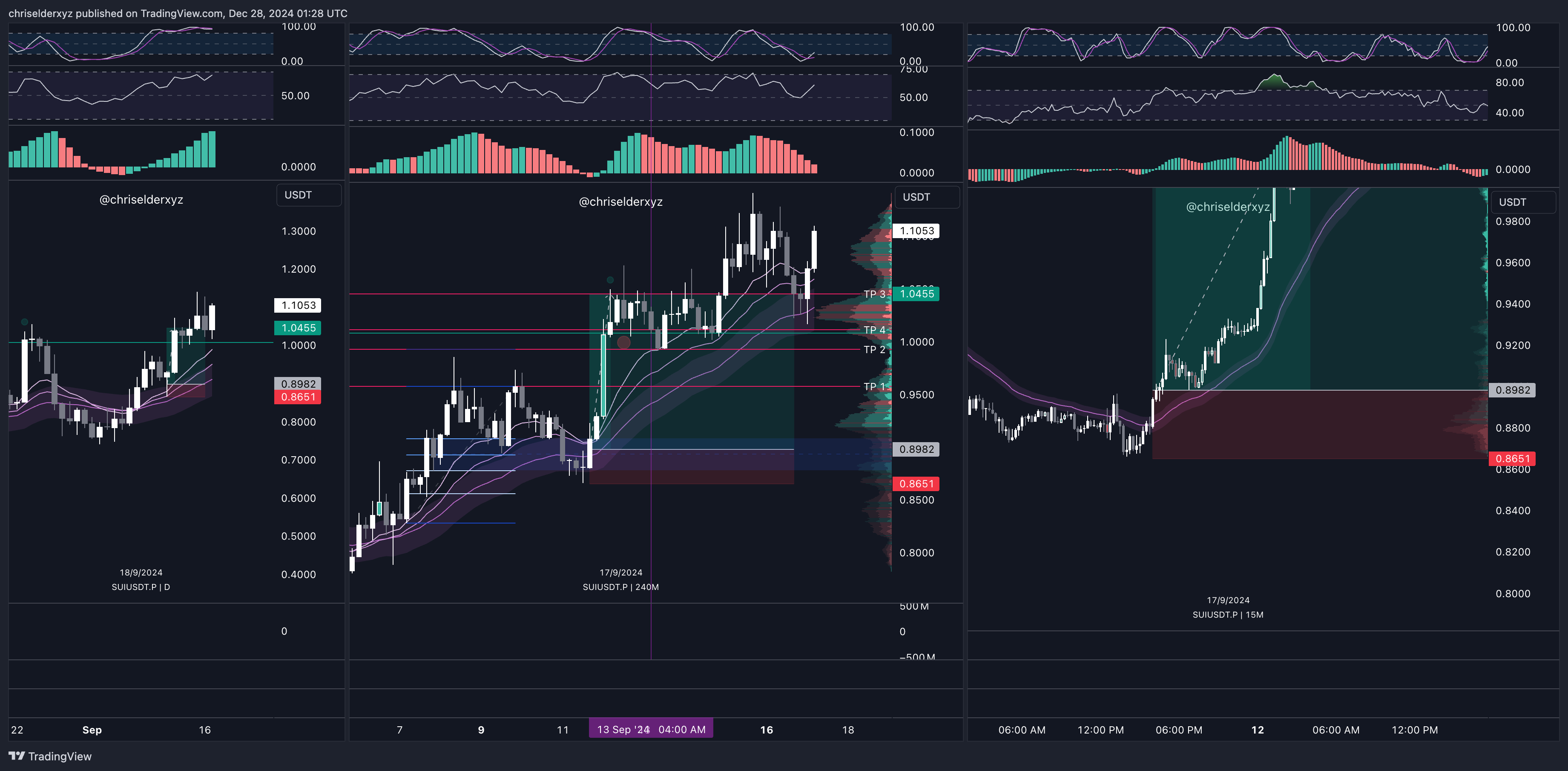
Task: Select the TP 2 target label
Action: click(x=874, y=350)
